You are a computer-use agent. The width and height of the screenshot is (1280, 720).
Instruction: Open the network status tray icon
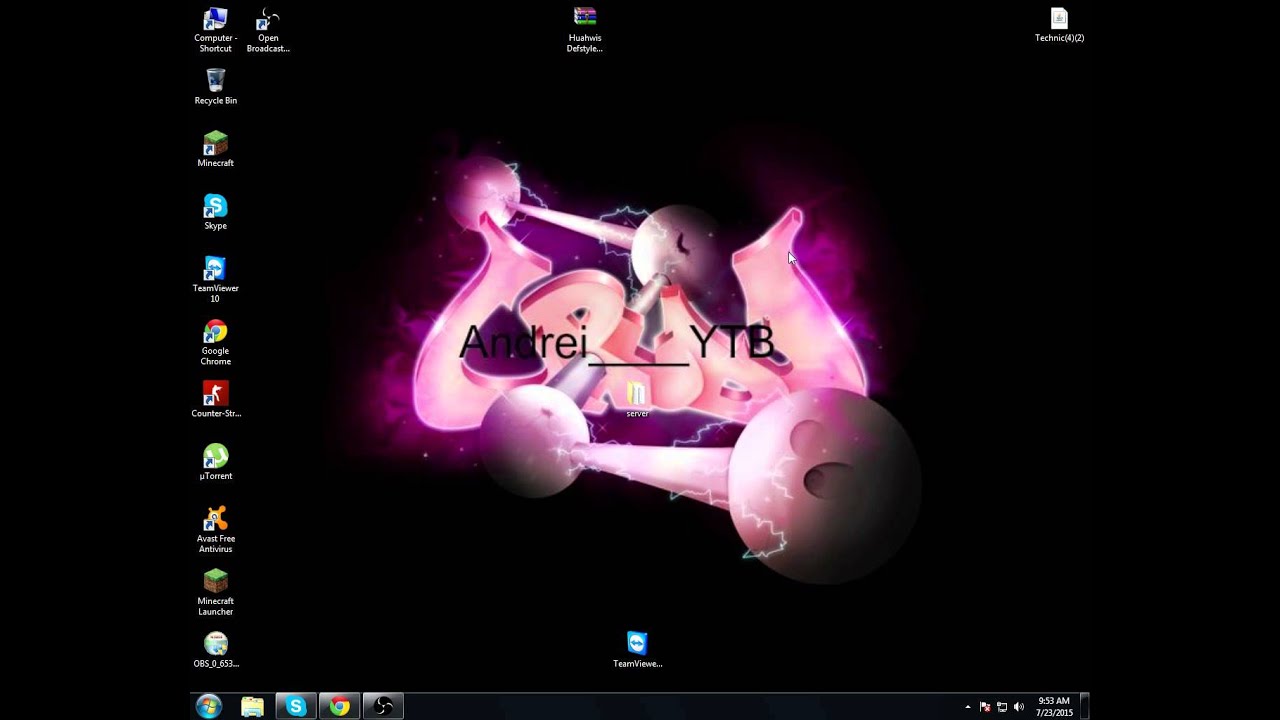[1002, 707]
